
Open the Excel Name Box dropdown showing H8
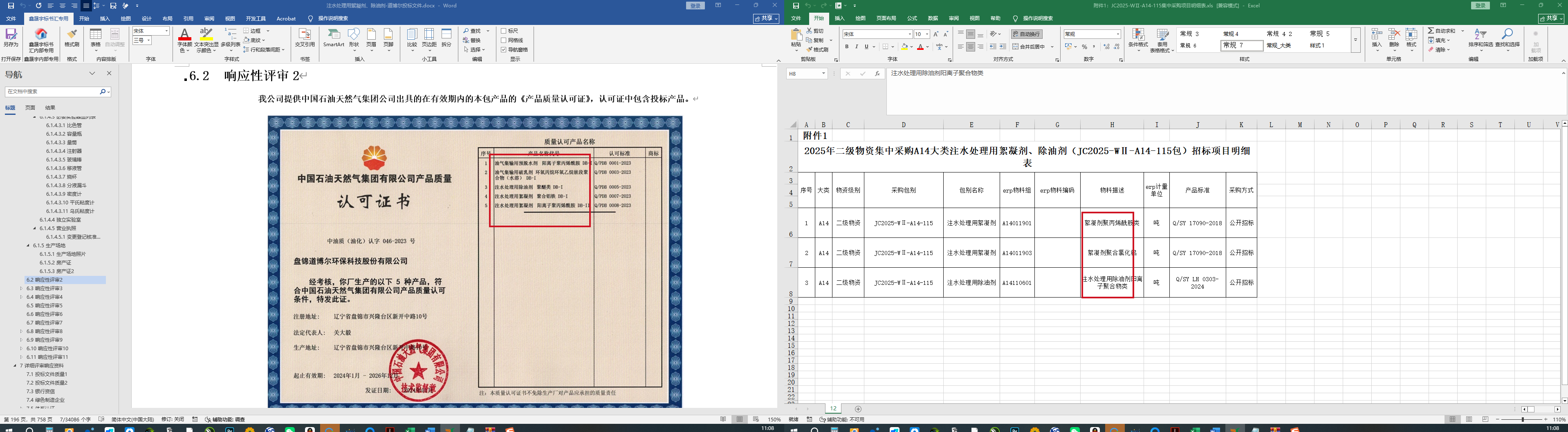[x=823, y=74]
